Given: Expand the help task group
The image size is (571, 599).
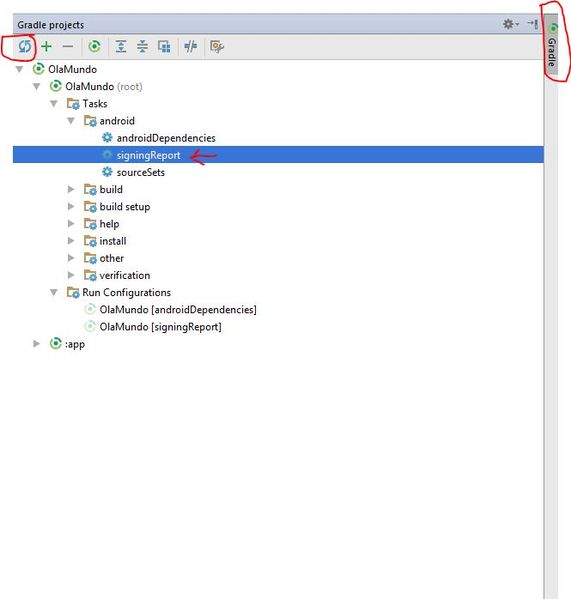Looking at the screenshot, I should (x=71, y=223).
